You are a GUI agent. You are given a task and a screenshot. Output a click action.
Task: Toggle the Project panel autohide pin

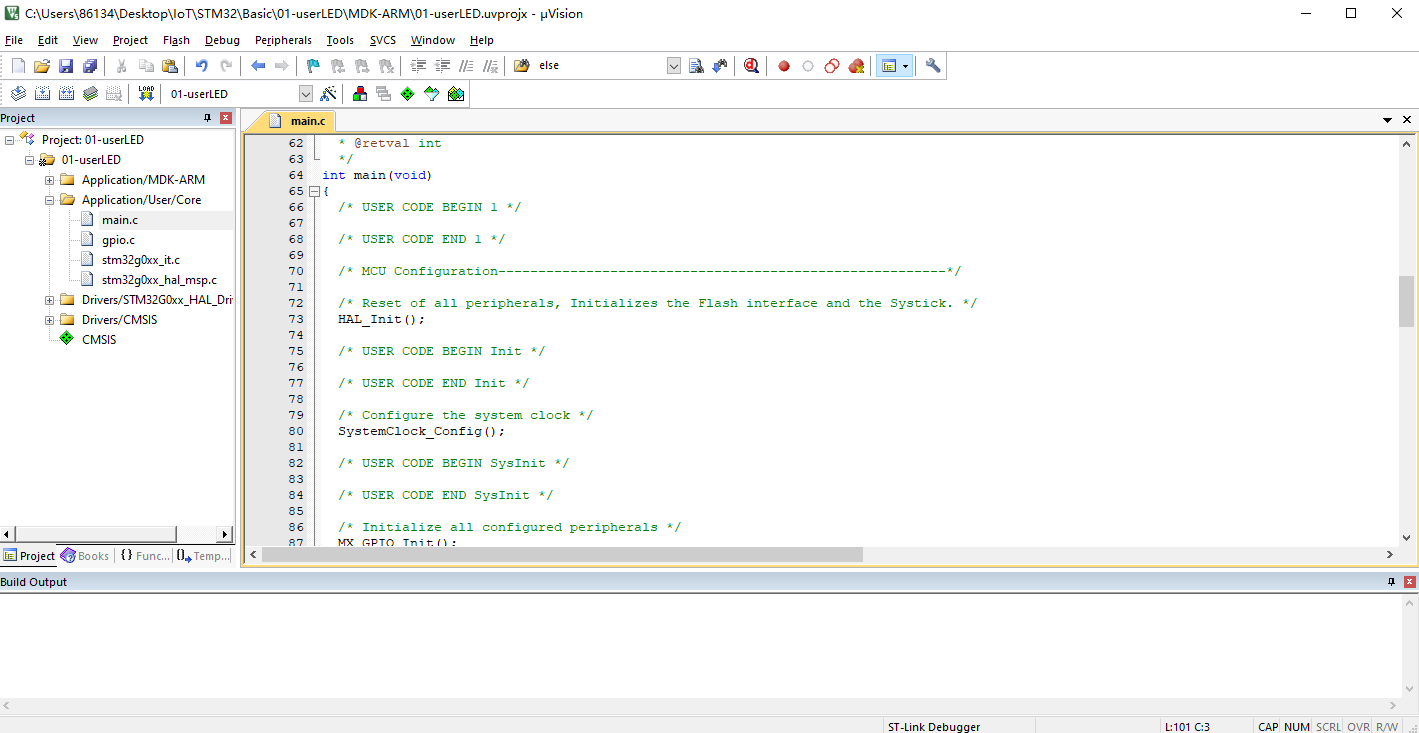[208, 118]
